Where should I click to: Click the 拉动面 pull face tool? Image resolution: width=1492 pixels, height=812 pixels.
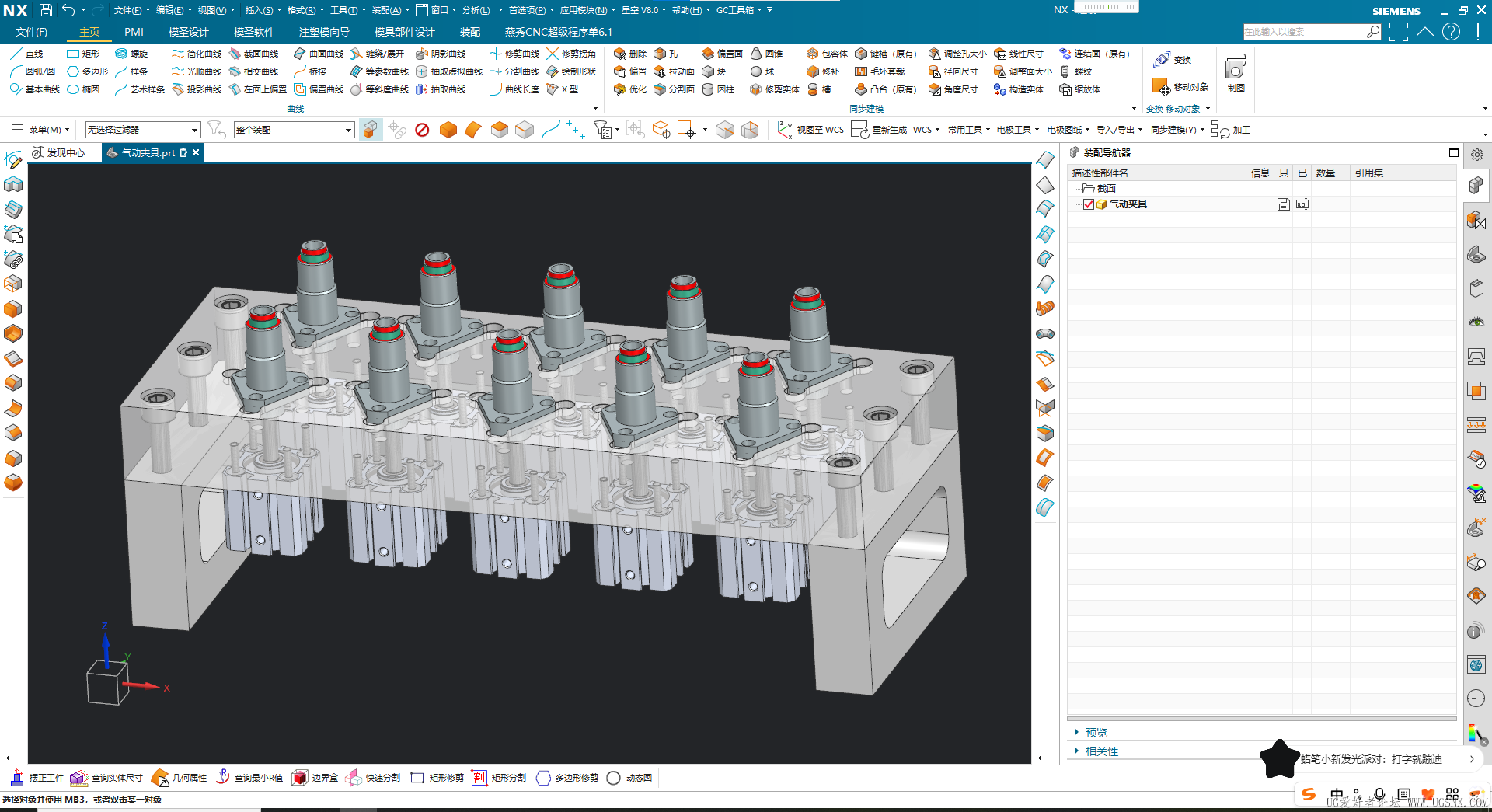pyautogui.click(x=674, y=71)
